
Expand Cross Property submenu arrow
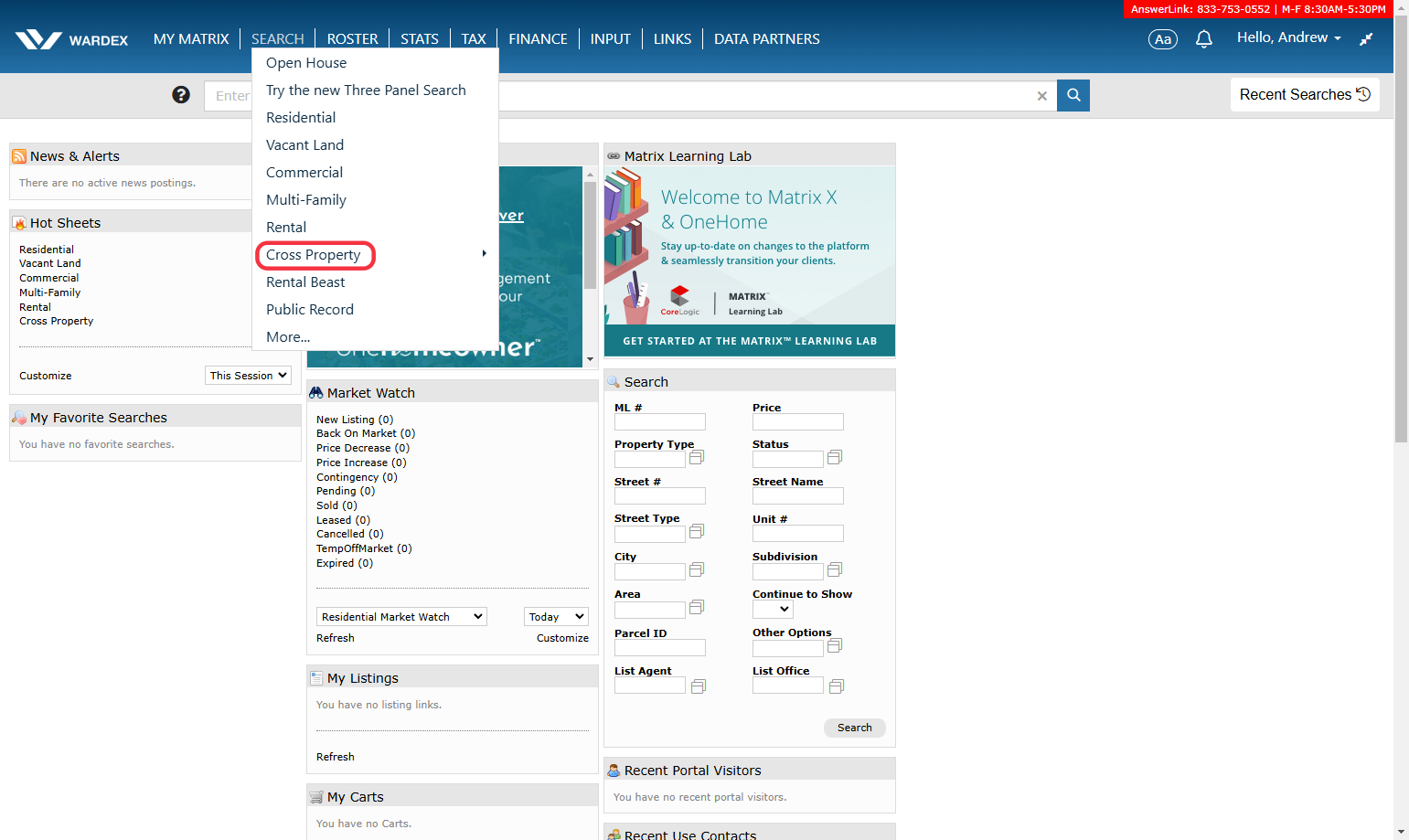tap(485, 253)
